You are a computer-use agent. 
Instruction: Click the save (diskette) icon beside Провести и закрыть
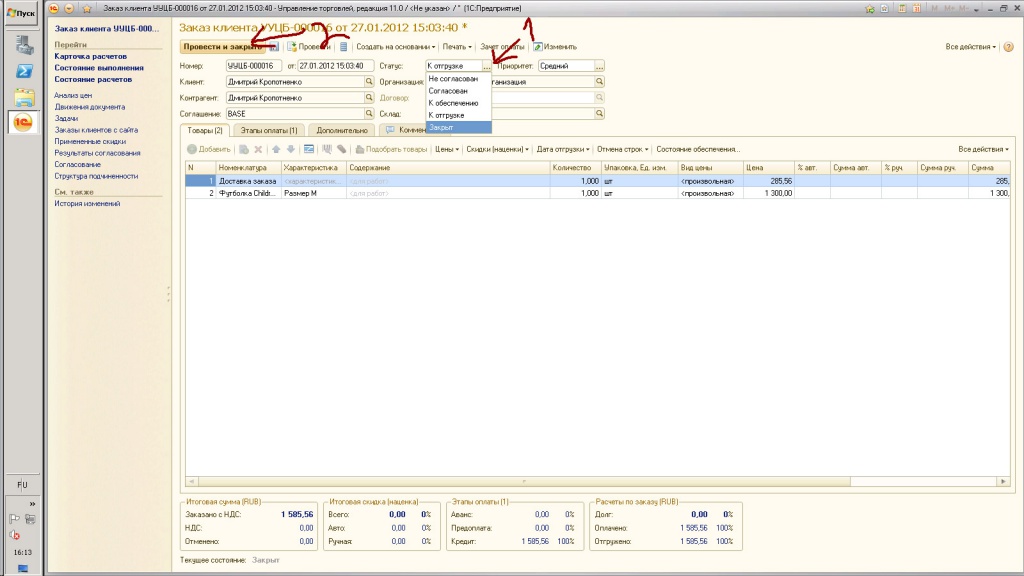(274, 47)
